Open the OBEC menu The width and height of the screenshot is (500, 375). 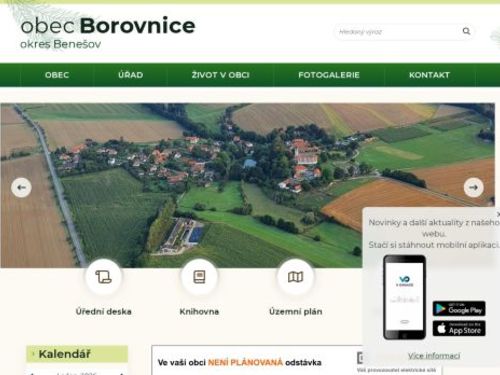click(57, 75)
